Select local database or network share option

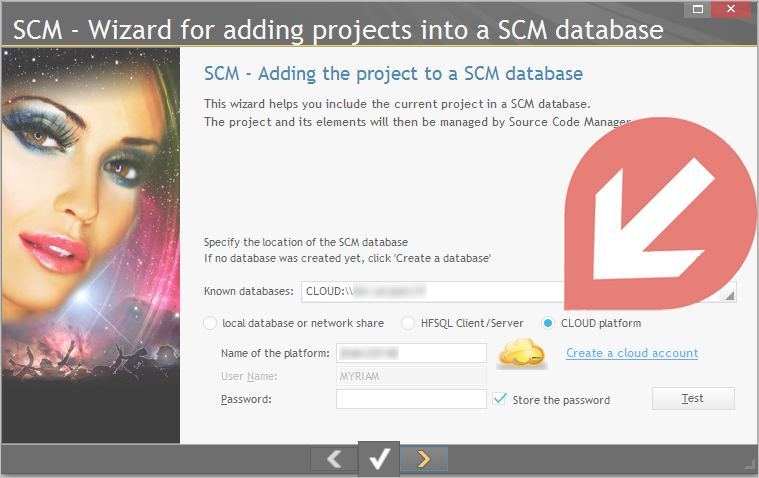click(x=210, y=323)
